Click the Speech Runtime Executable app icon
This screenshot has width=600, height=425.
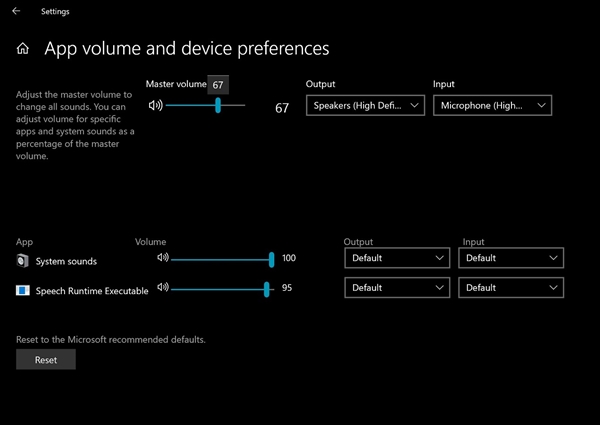pos(23,290)
